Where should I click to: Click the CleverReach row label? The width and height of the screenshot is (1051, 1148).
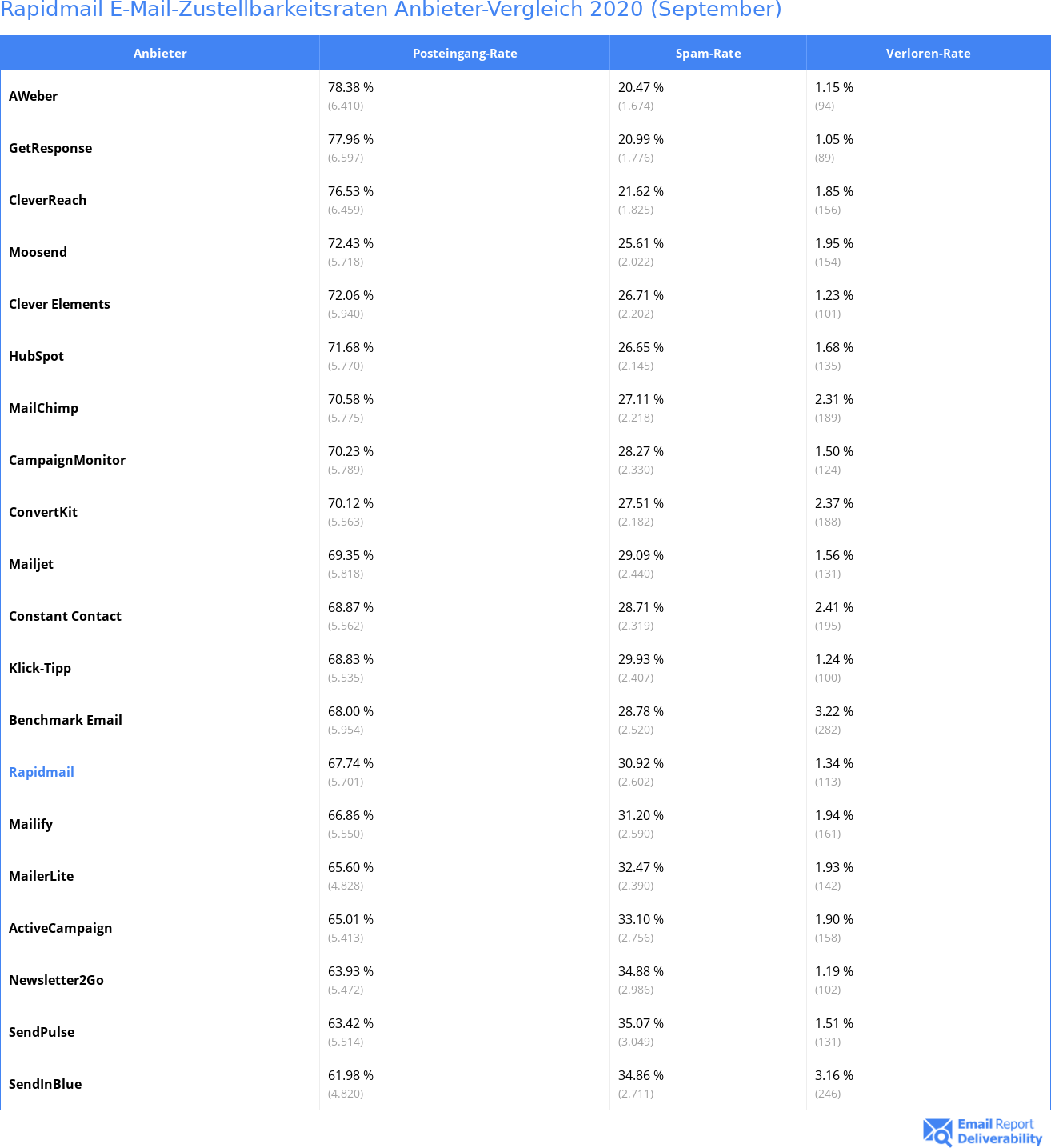point(48,200)
